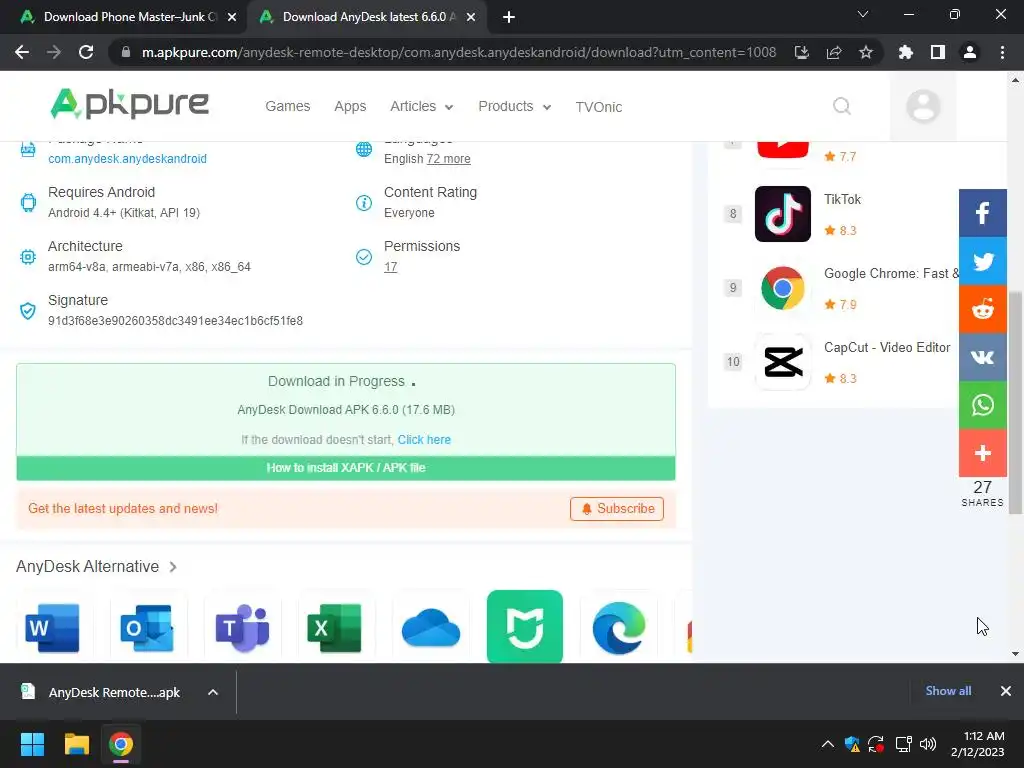Open Microsoft Edge alternative app
This screenshot has height=768, width=1024.
(x=618, y=628)
